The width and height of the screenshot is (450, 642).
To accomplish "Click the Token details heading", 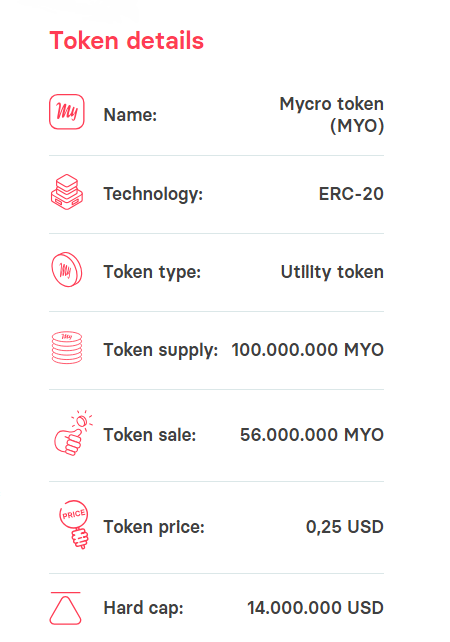I will click(x=127, y=41).
